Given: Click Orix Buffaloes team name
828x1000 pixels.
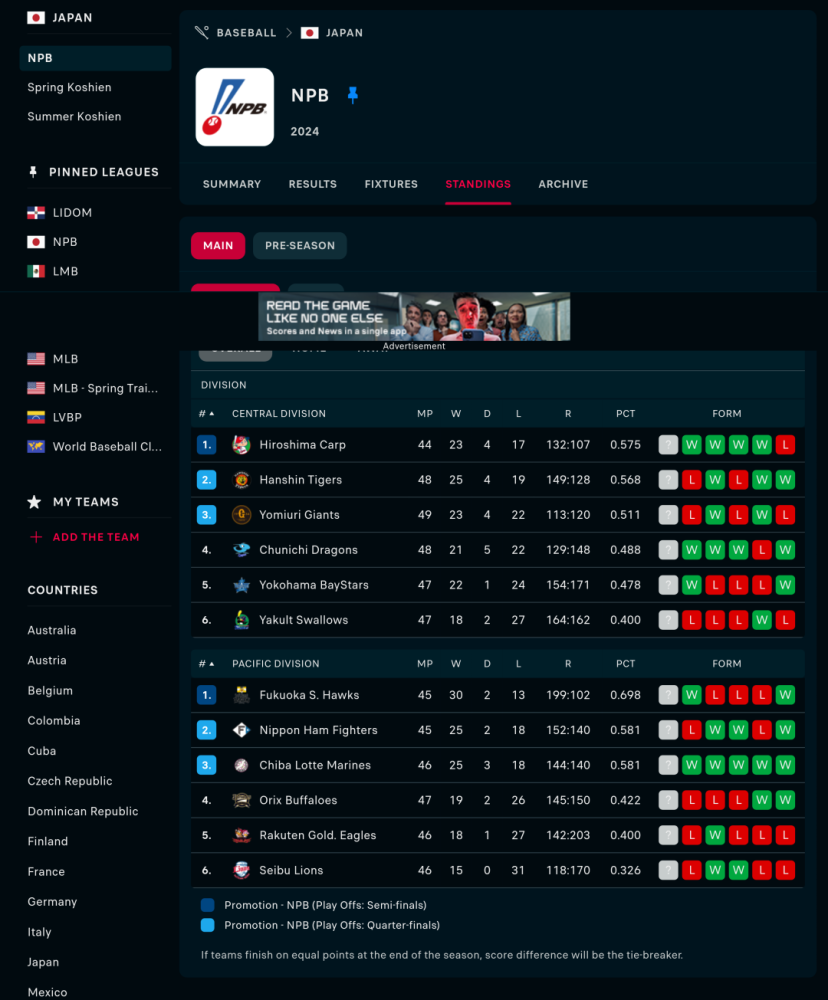Looking at the screenshot, I should click(298, 800).
